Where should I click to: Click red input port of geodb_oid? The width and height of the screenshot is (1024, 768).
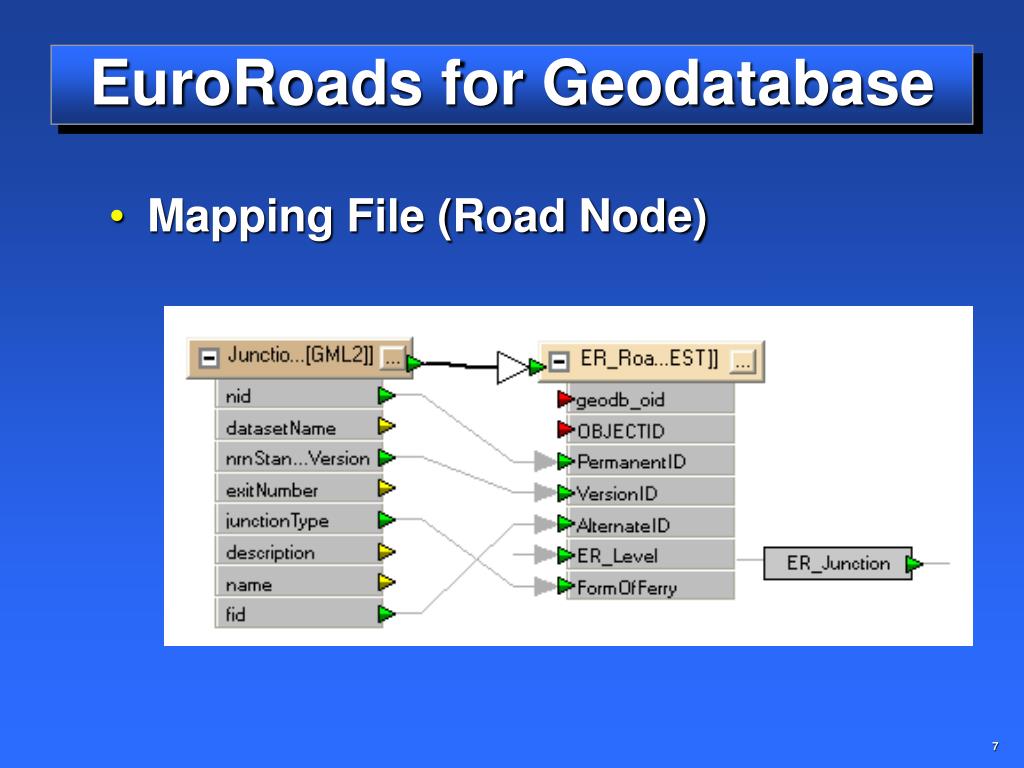565,399
